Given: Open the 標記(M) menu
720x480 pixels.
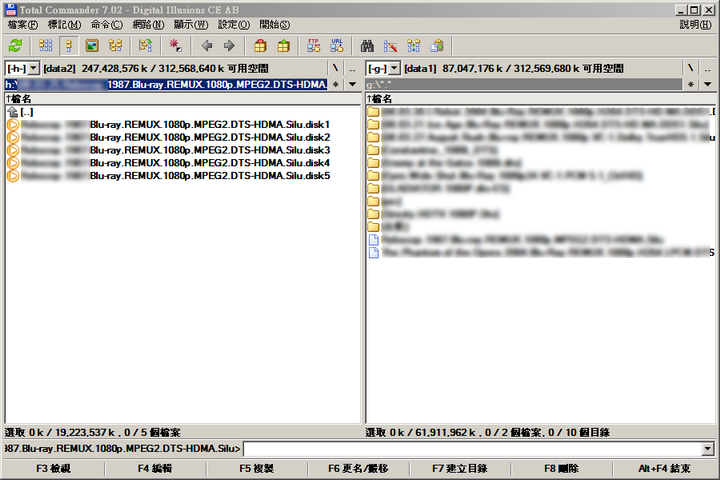Looking at the screenshot, I should tap(64, 25).
